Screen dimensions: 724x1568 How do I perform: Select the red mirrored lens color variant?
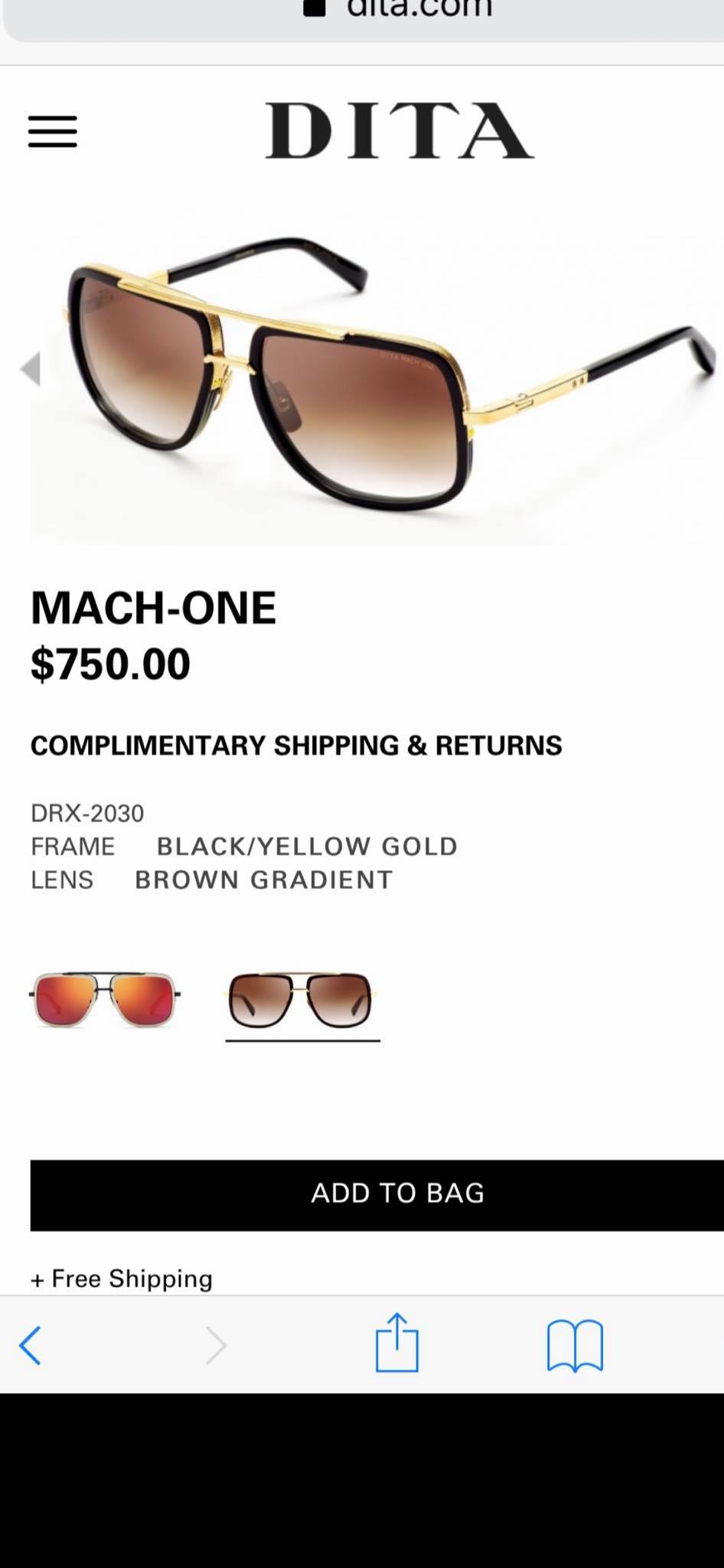[105, 999]
